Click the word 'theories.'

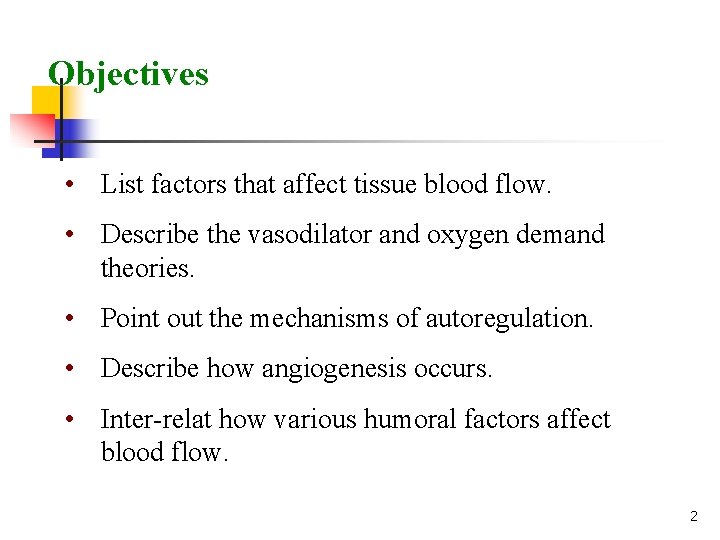pos(147,268)
